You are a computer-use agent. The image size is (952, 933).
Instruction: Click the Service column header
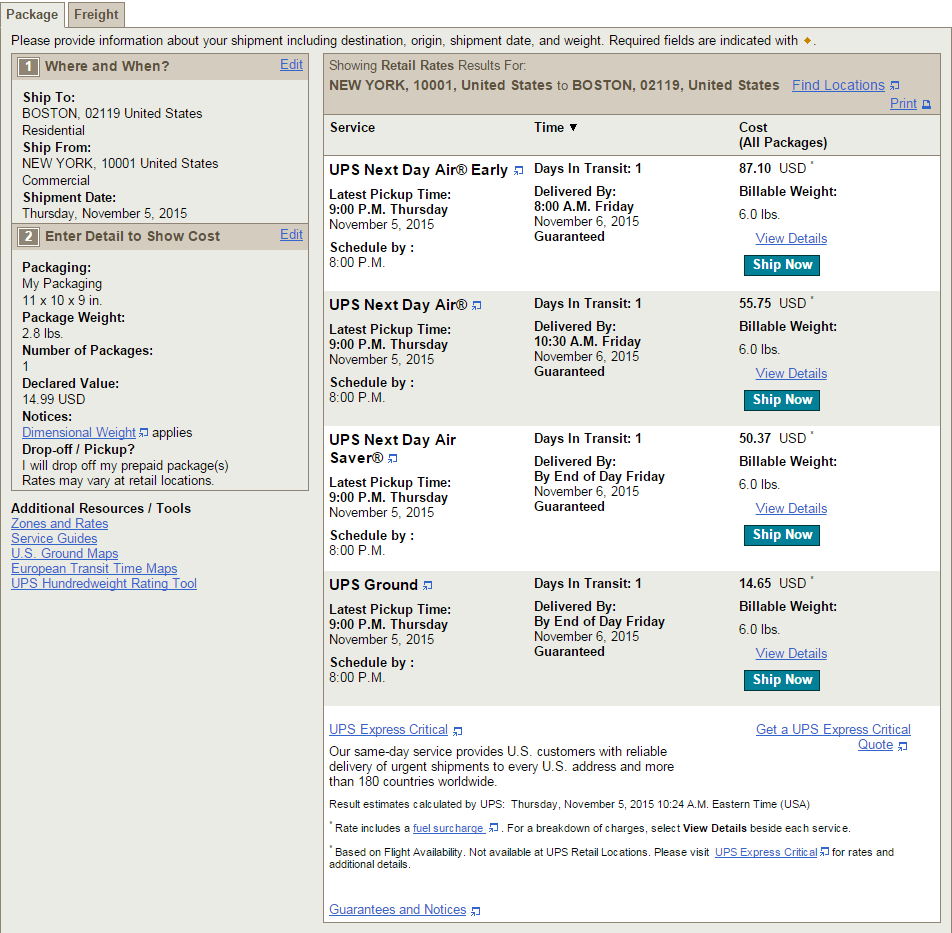pyautogui.click(x=353, y=127)
